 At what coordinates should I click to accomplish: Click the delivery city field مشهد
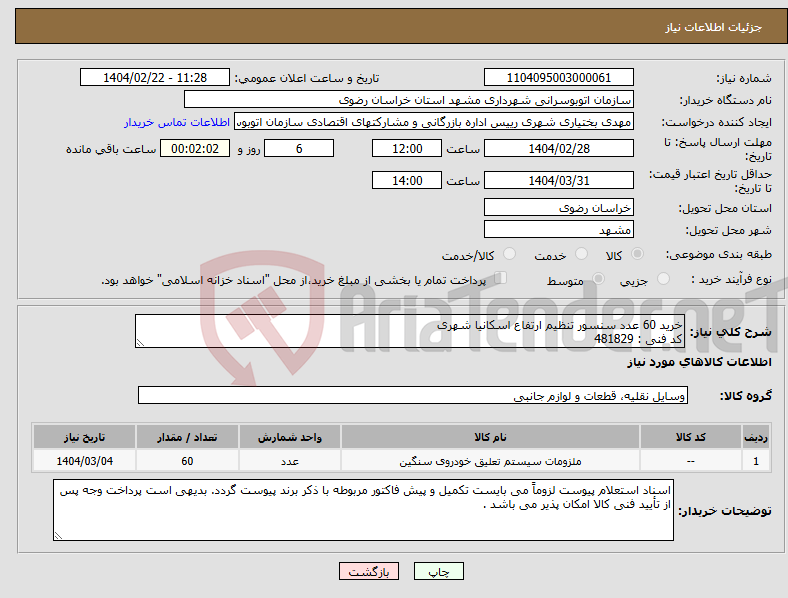(558, 229)
